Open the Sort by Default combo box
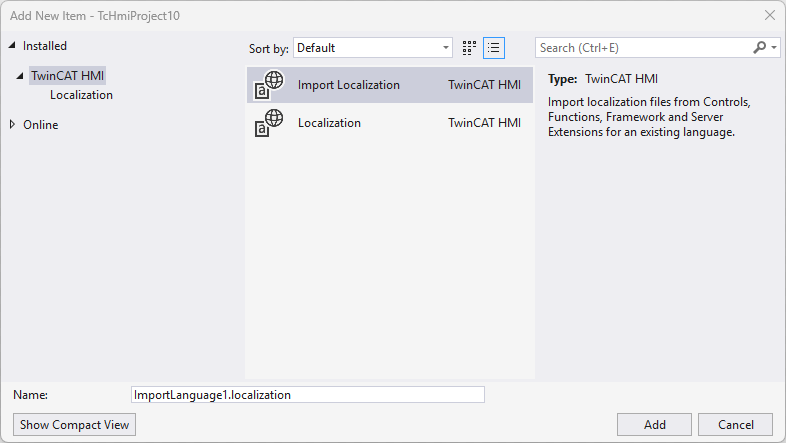 373,48
